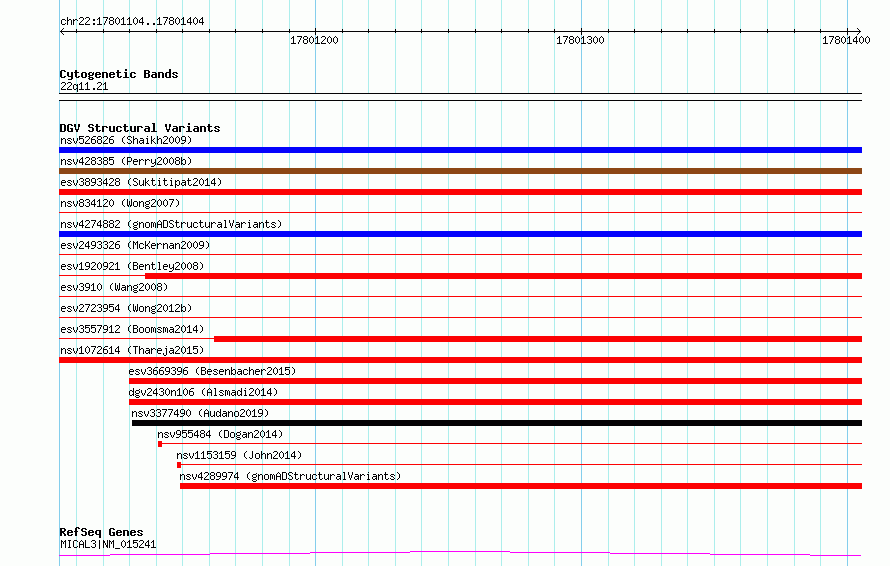The image size is (890, 566).
Task: Click ruler position 17801400
Action: (846, 40)
